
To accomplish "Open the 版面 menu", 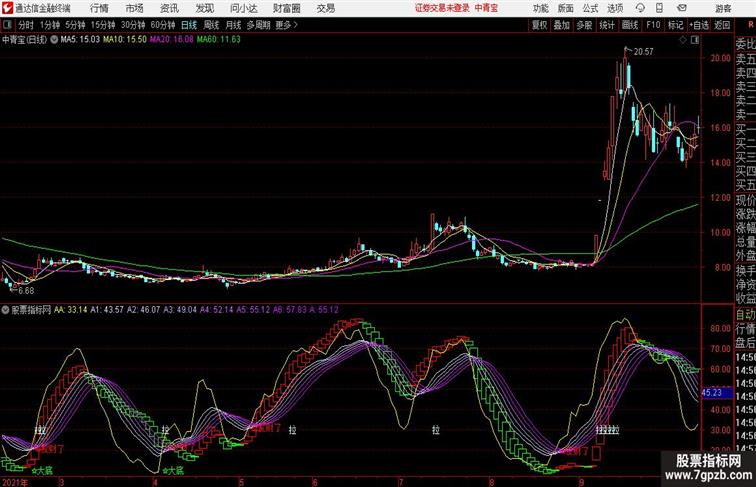I will coord(566,8).
